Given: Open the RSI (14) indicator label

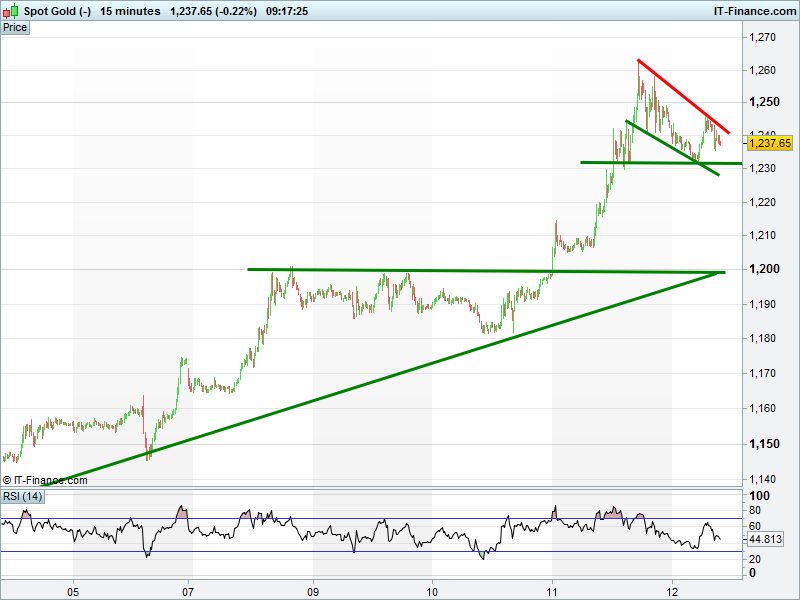Looking at the screenshot, I should click(x=22, y=497).
